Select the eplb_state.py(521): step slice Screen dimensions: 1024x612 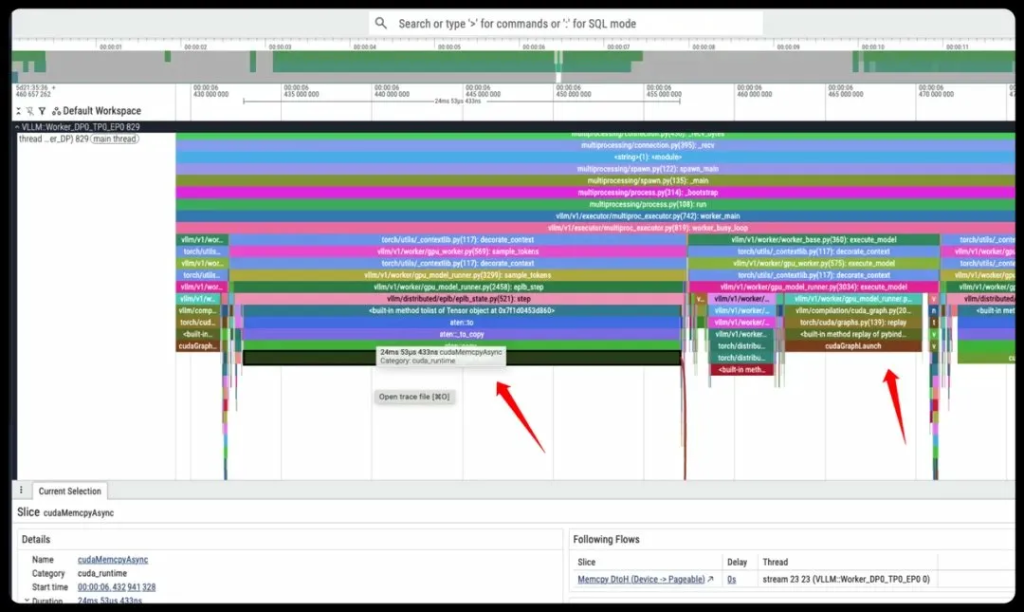coord(458,299)
